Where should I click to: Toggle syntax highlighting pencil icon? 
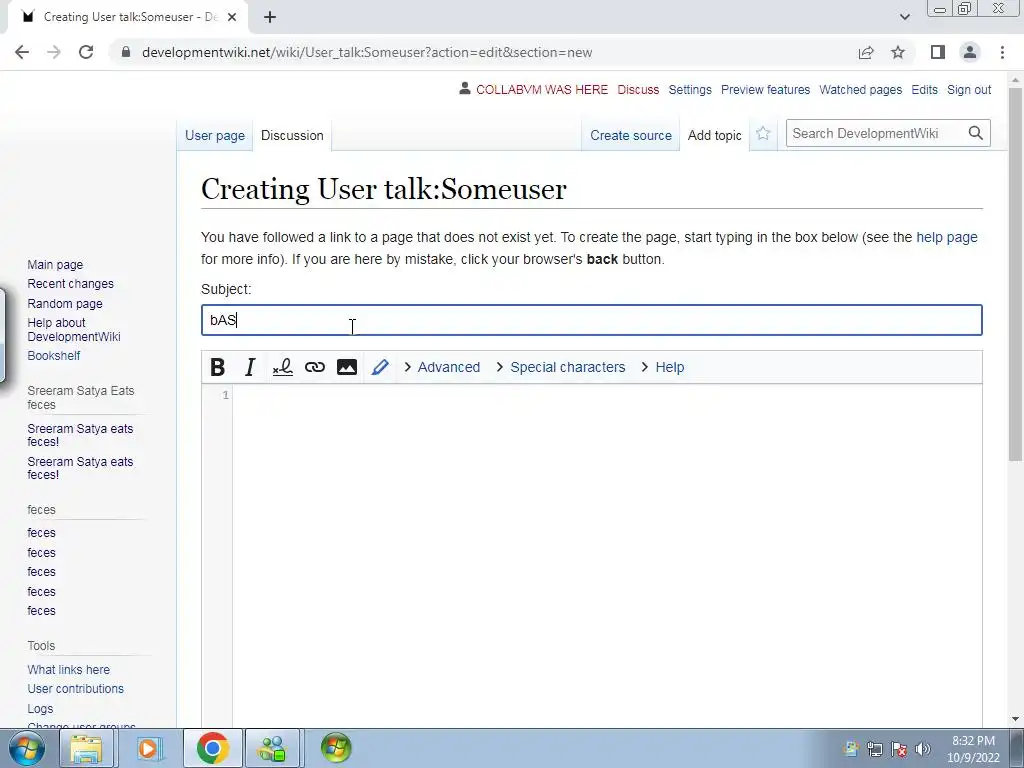coord(379,367)
